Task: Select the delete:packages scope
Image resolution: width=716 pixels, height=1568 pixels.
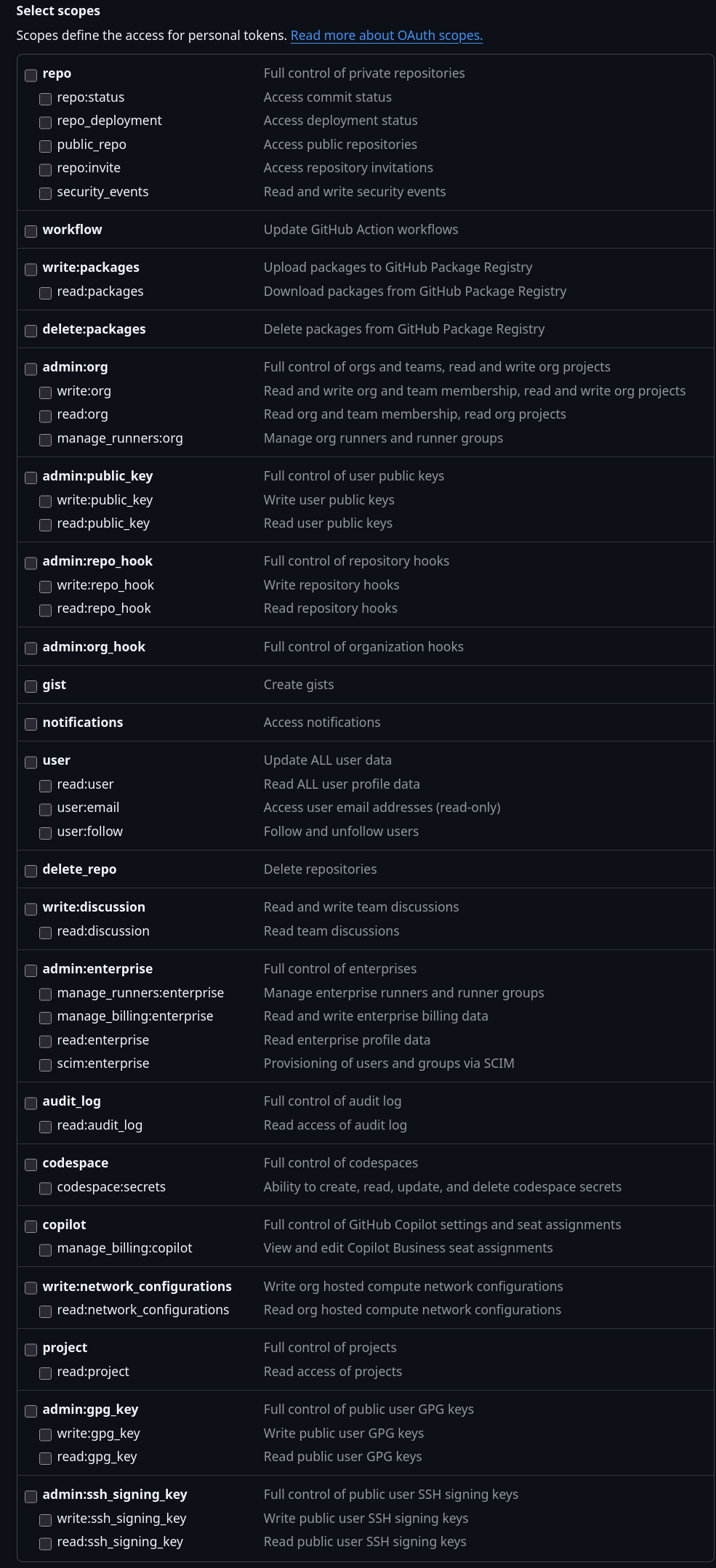Action: (x=31, y=331)
